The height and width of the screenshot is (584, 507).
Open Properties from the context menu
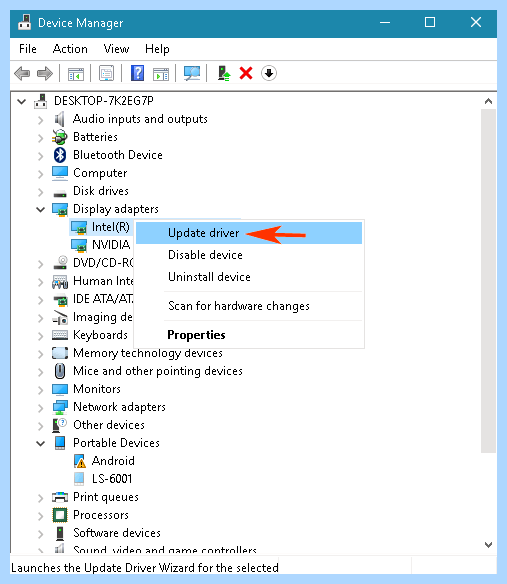tap(249, 335)
